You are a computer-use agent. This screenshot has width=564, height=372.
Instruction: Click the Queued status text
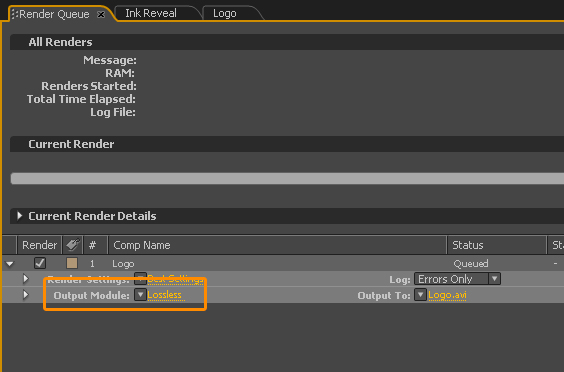[470, 264]
